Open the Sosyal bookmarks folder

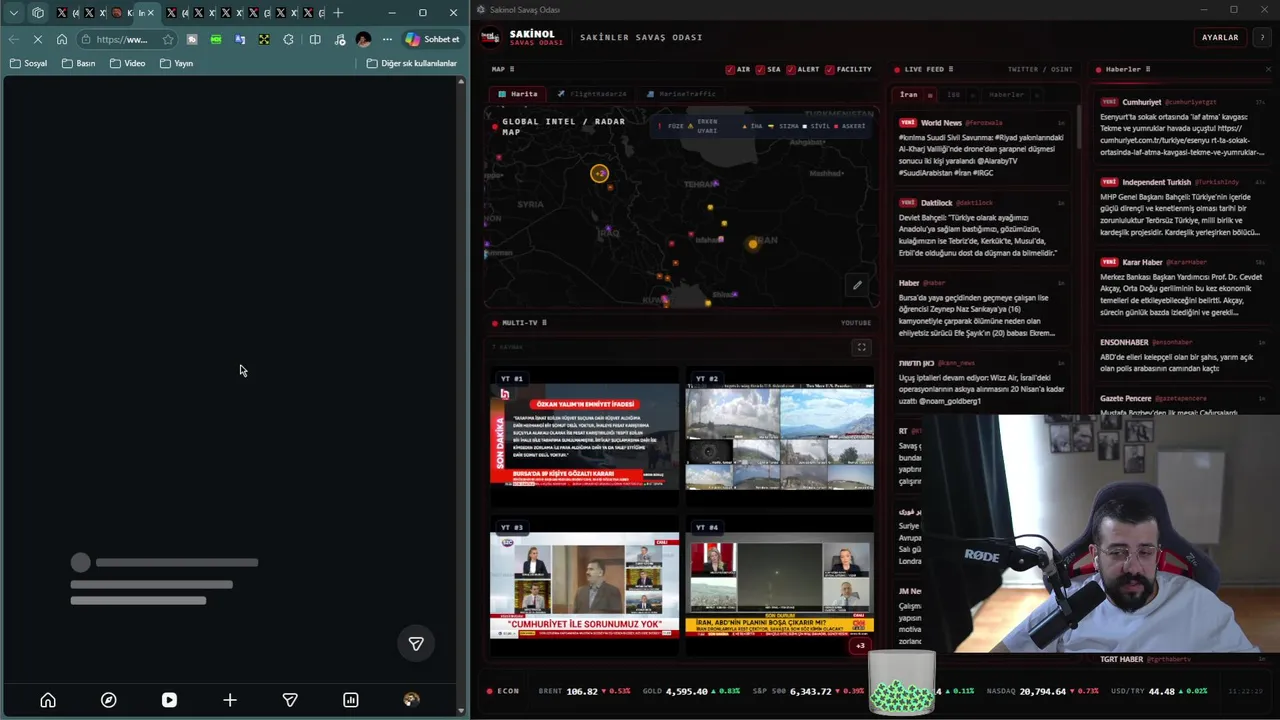point(28,63)
